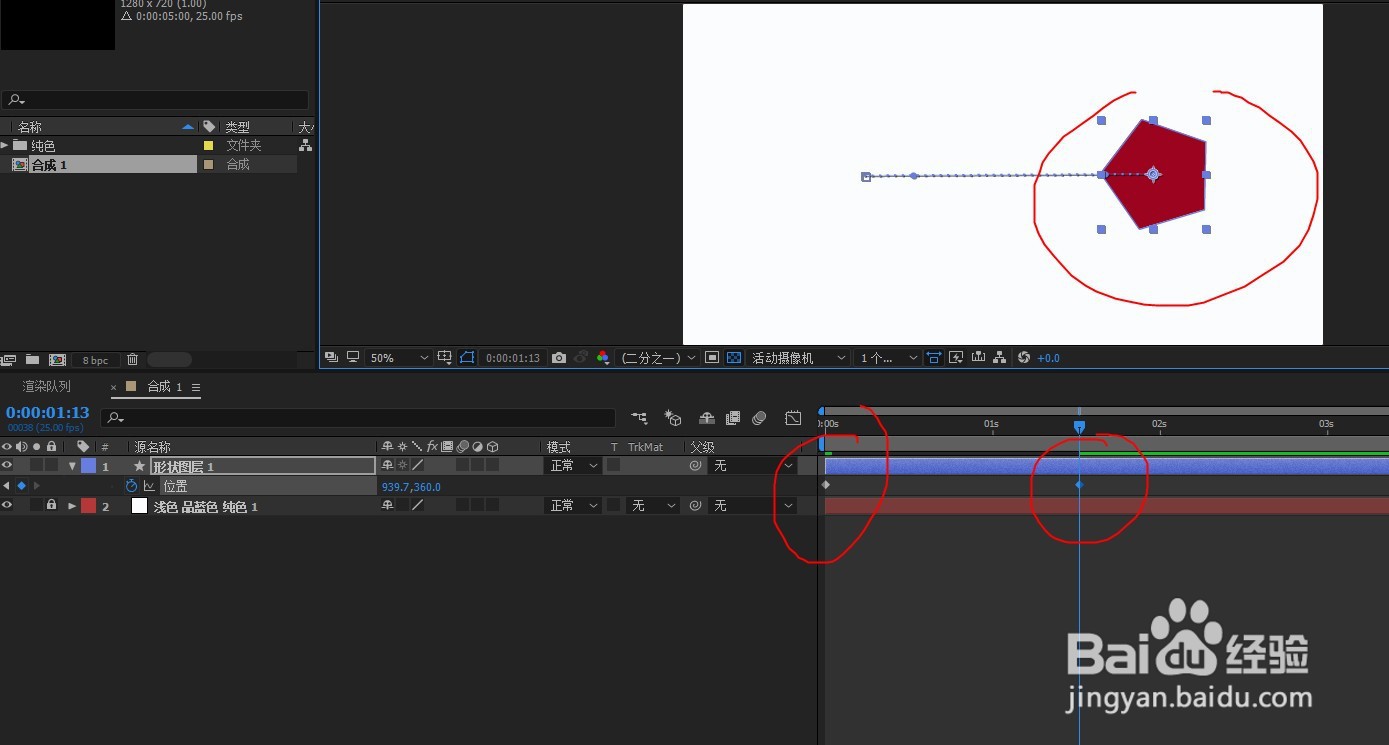Click the primary viewer monitor icon

tap(353, 358)
